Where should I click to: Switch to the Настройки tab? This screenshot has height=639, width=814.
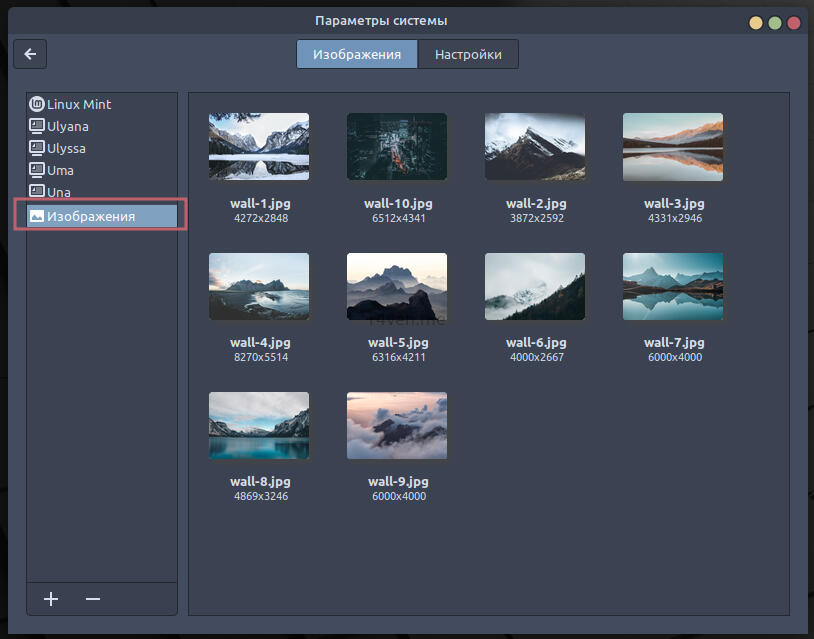(468, 54)
